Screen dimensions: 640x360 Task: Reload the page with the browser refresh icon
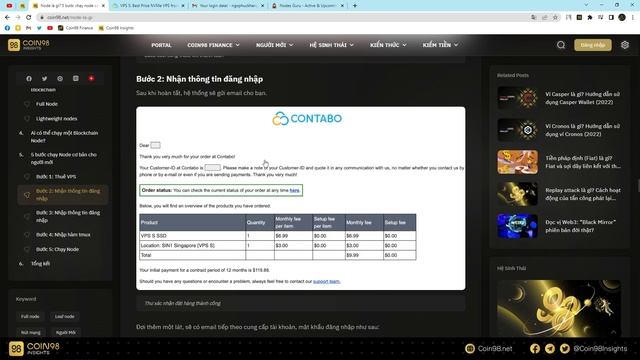pyautogui.click(x=29, y=17)
